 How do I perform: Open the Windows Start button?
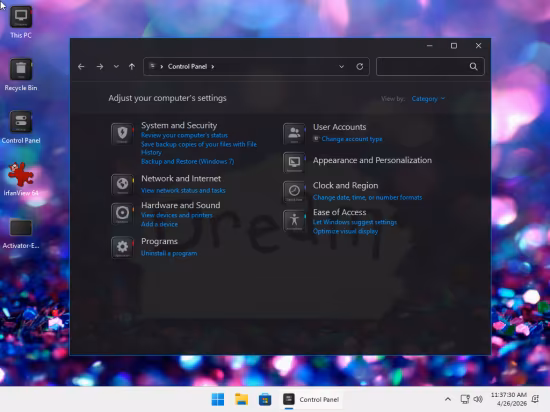coord(218,399)
